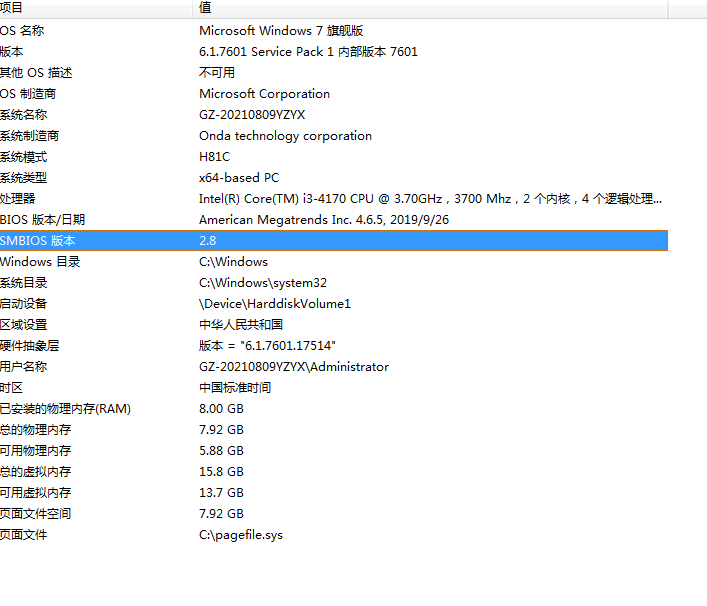Select the 用户名称 row label
The width and height of the screenshot is (707, 606).
coord(23,367)
